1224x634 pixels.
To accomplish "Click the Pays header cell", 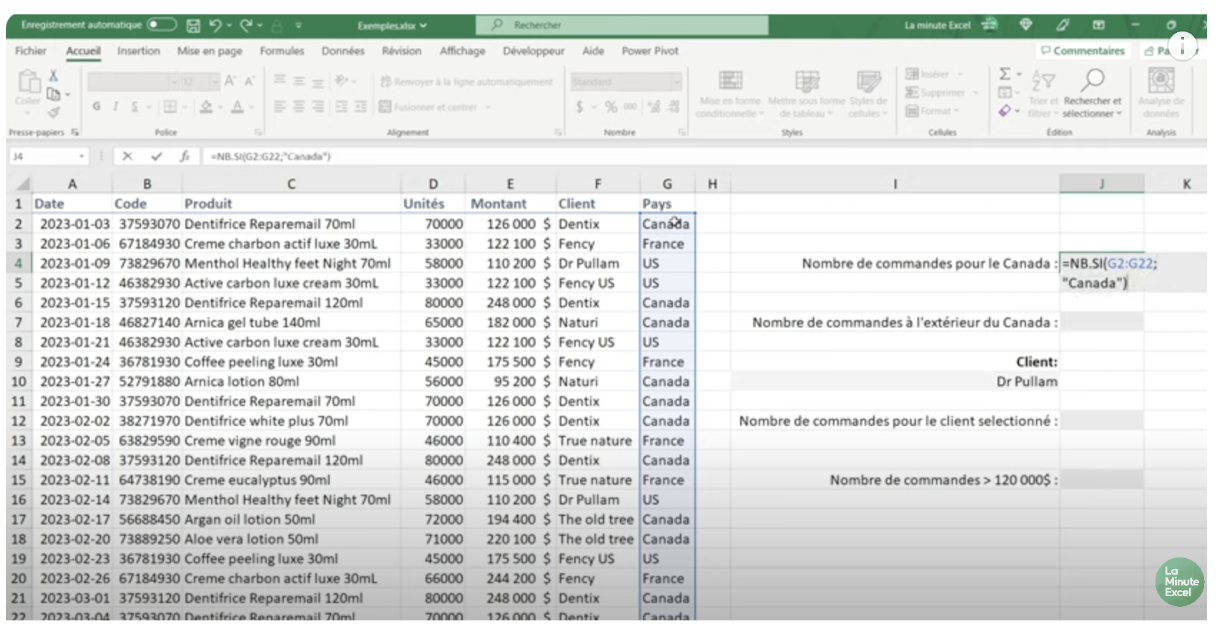I will pos(667,204).
